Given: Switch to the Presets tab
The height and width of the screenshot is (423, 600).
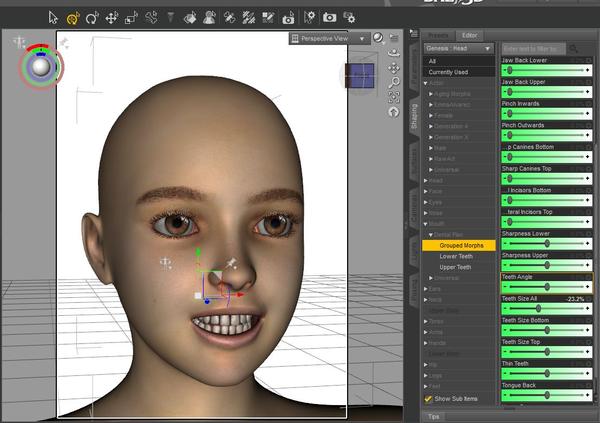Looking at the screenshot, I should pos(440,34).
